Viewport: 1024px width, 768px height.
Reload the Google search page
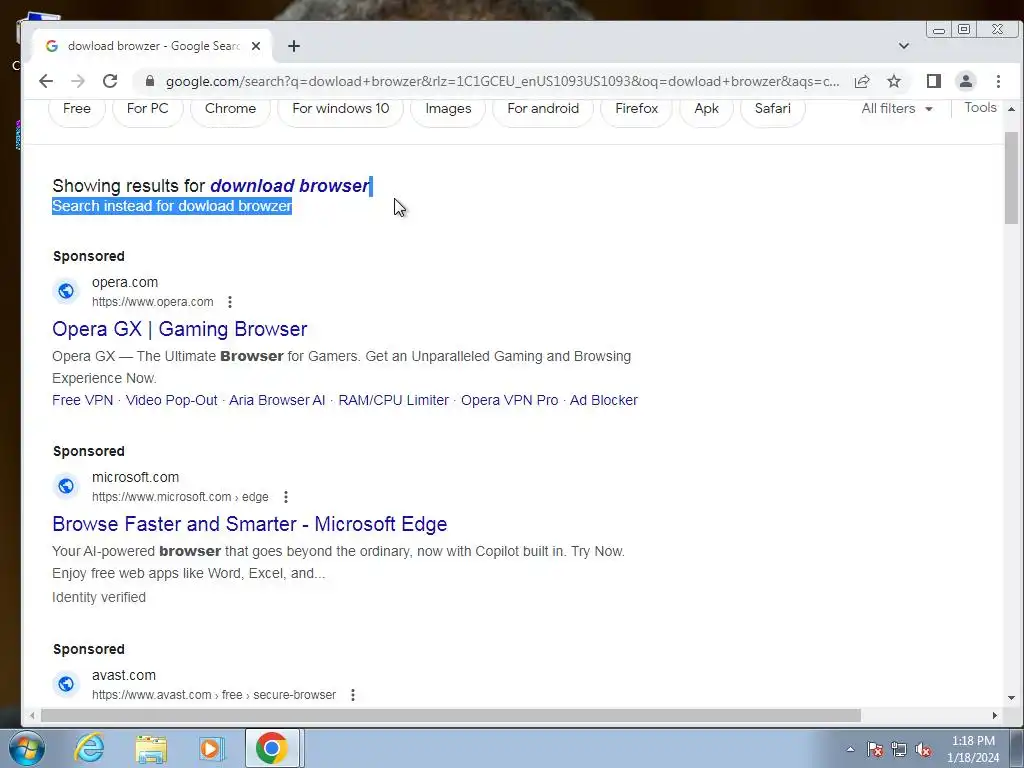coord(110,81)
